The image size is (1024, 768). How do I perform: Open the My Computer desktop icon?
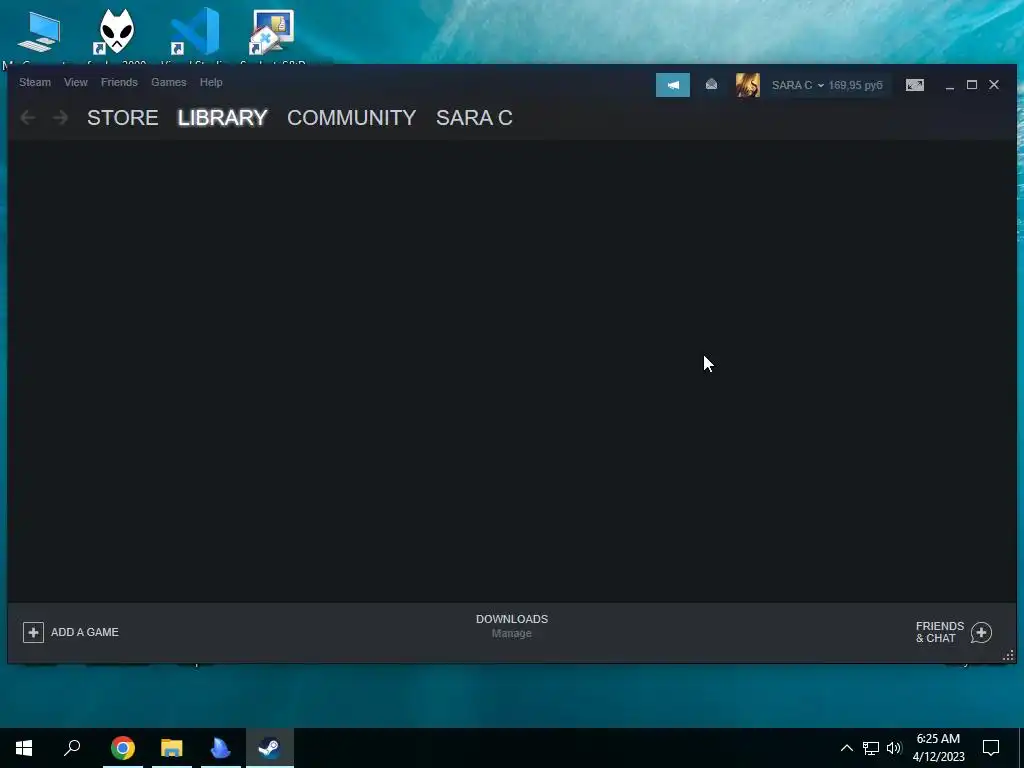(x=39, y=35)
